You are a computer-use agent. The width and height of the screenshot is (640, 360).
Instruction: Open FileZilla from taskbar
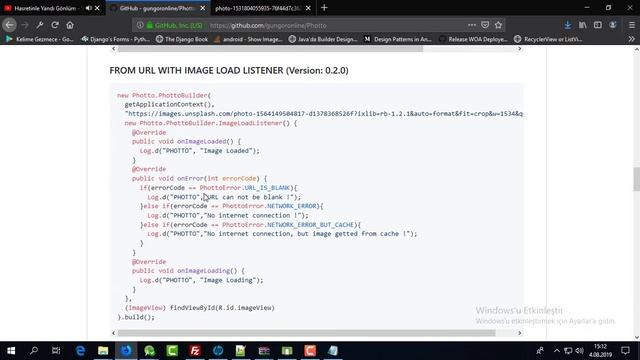(195, 351)
